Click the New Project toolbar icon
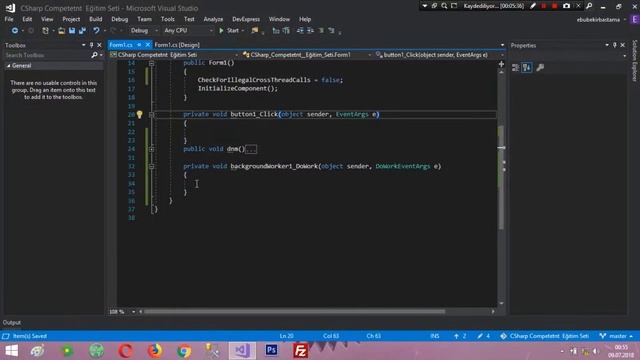This screenshot has height=360, width=640. point(45,31)
